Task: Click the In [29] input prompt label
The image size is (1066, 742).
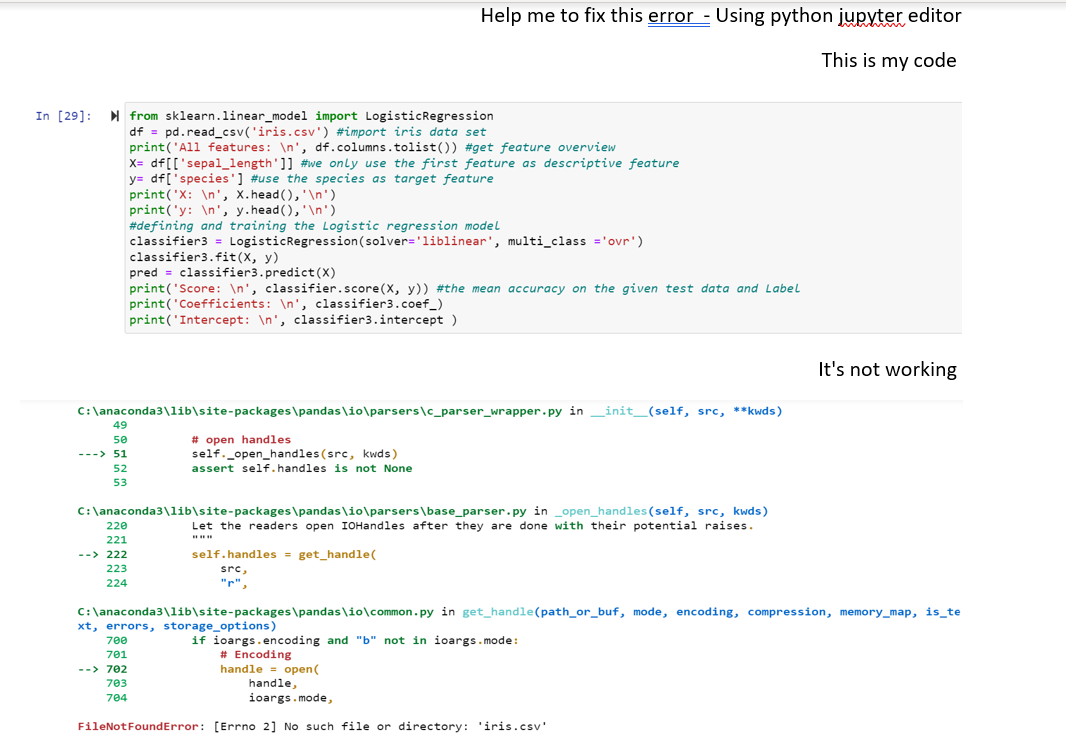Action: coord(64,115)
